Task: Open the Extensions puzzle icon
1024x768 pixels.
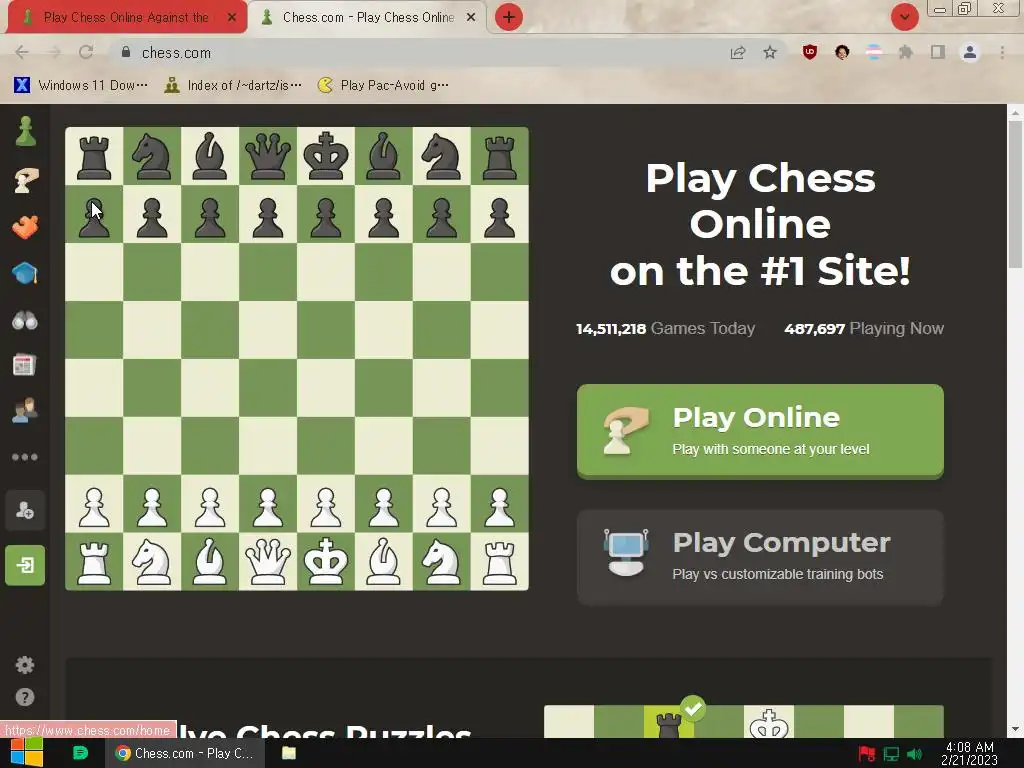Action: point(906,52)
